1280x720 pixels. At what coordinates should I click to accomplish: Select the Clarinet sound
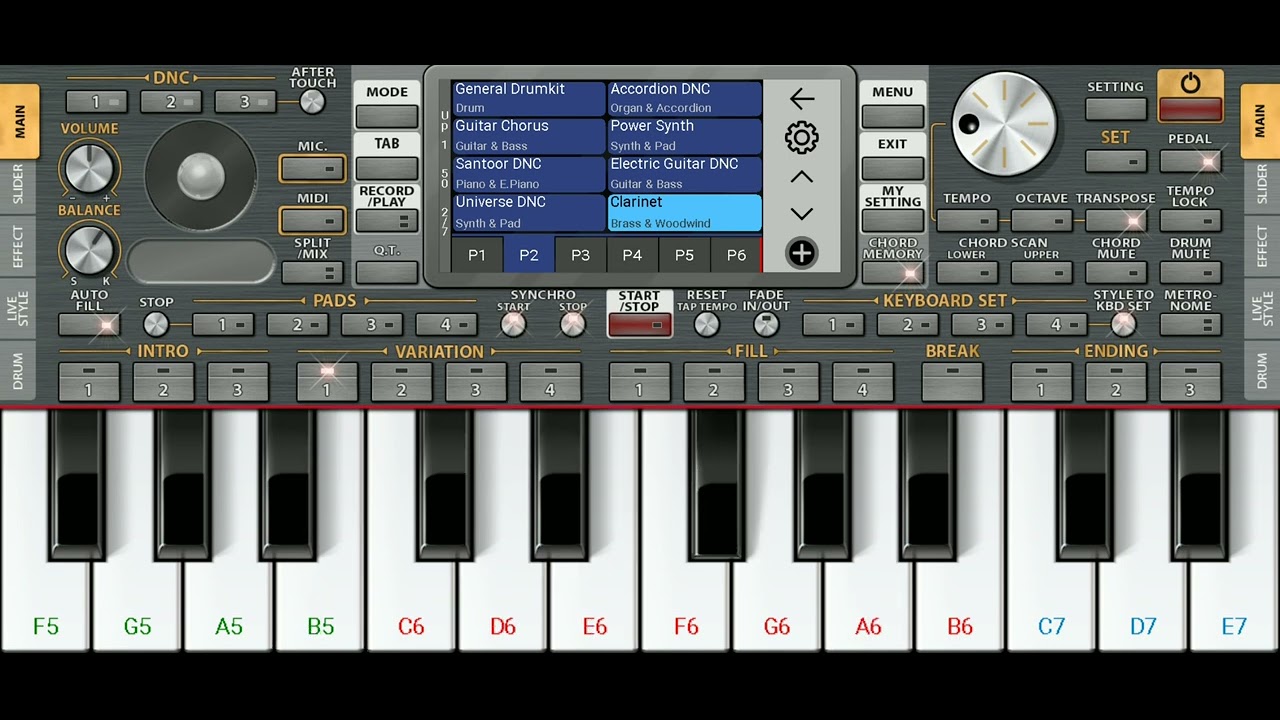pos(685,213)
